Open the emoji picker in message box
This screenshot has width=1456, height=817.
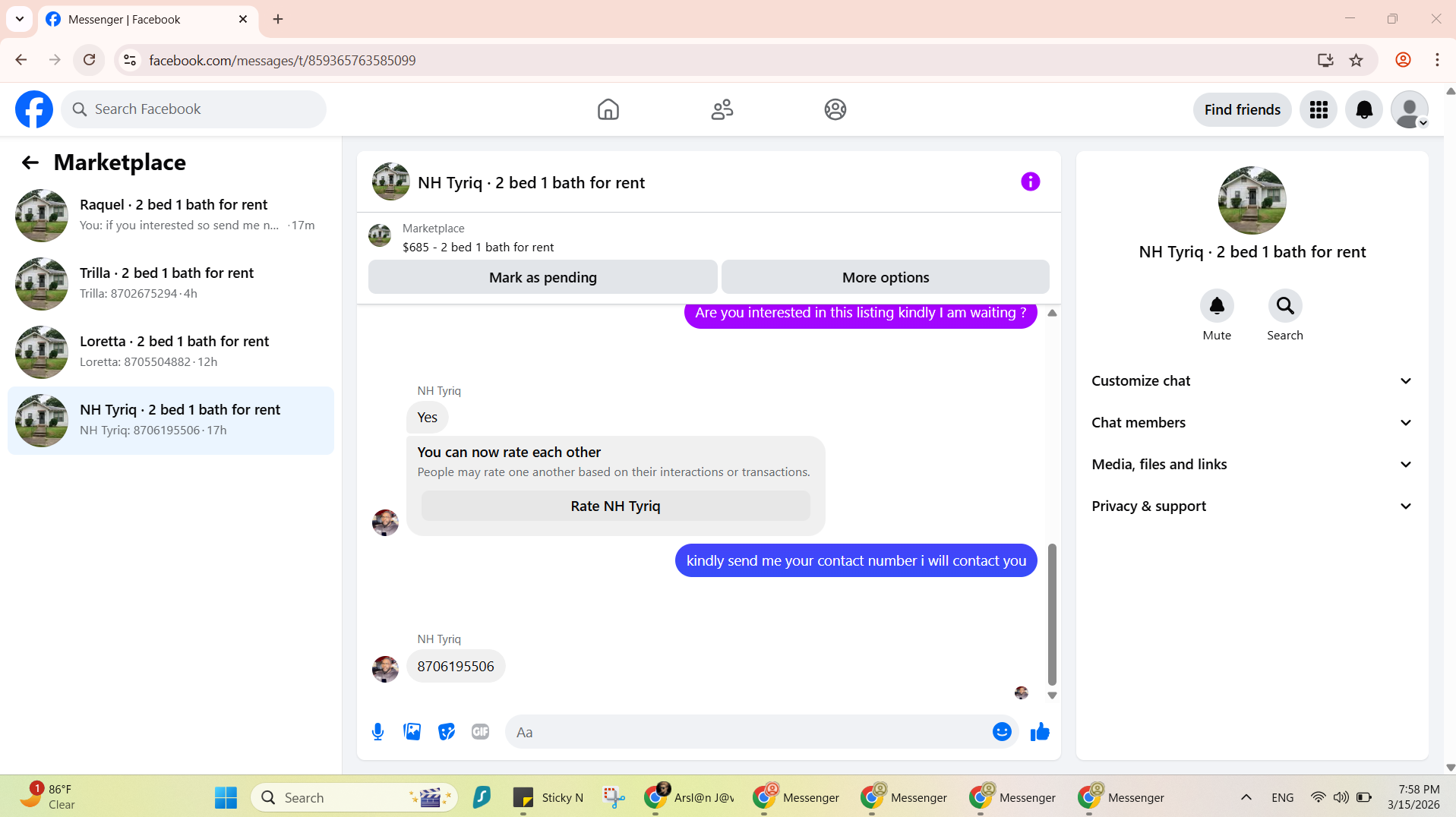1002,732
